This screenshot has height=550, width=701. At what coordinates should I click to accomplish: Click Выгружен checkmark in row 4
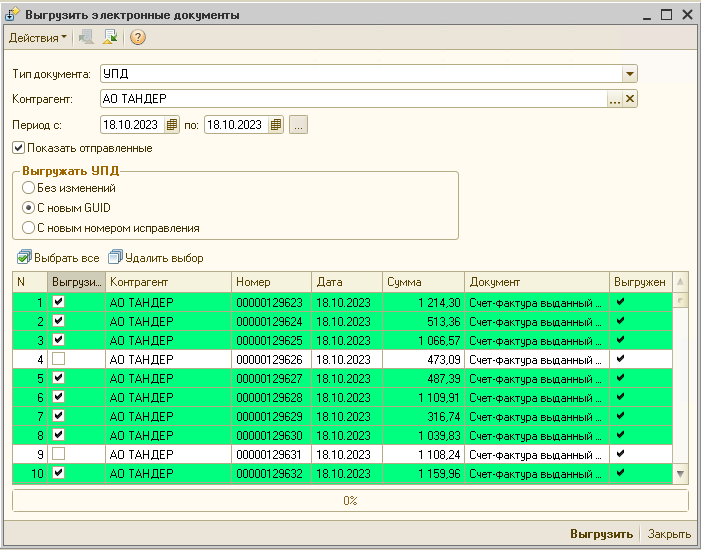(620, 359)
